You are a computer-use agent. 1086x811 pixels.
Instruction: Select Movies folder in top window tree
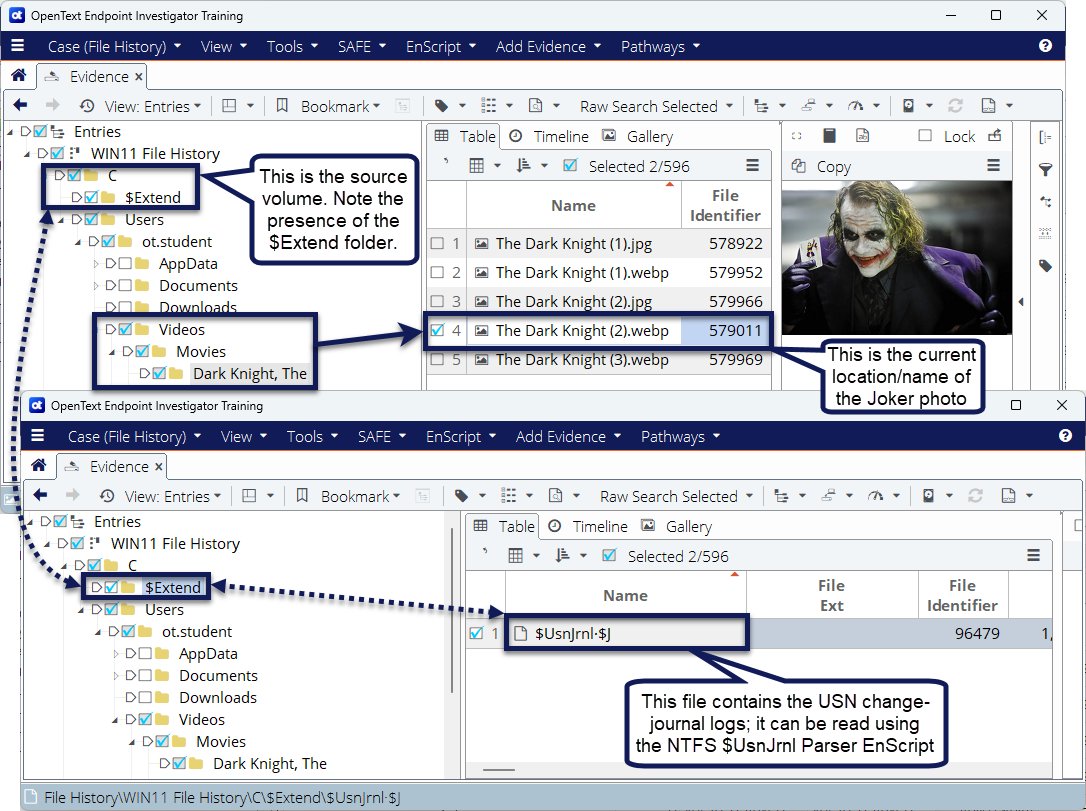pyautogui.click(x=201, y=351)
